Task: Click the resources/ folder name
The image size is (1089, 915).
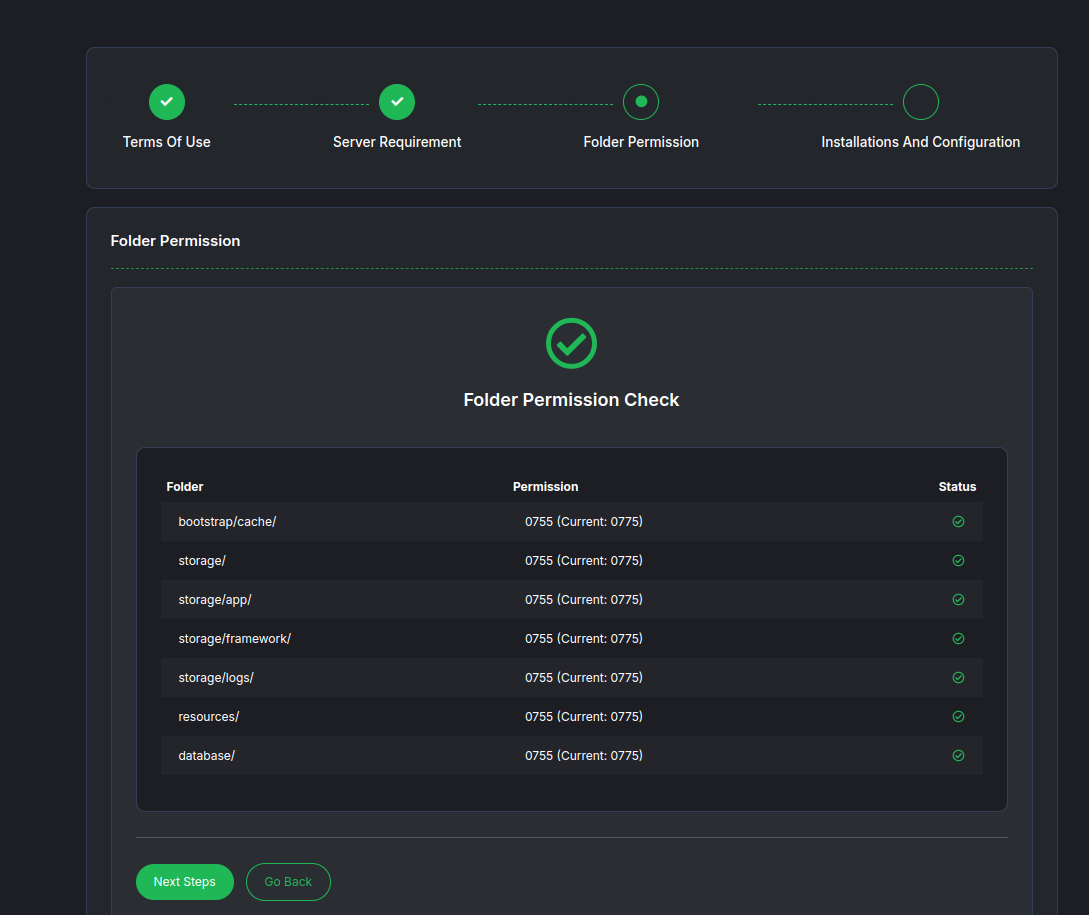Action: tap(208, 716)
